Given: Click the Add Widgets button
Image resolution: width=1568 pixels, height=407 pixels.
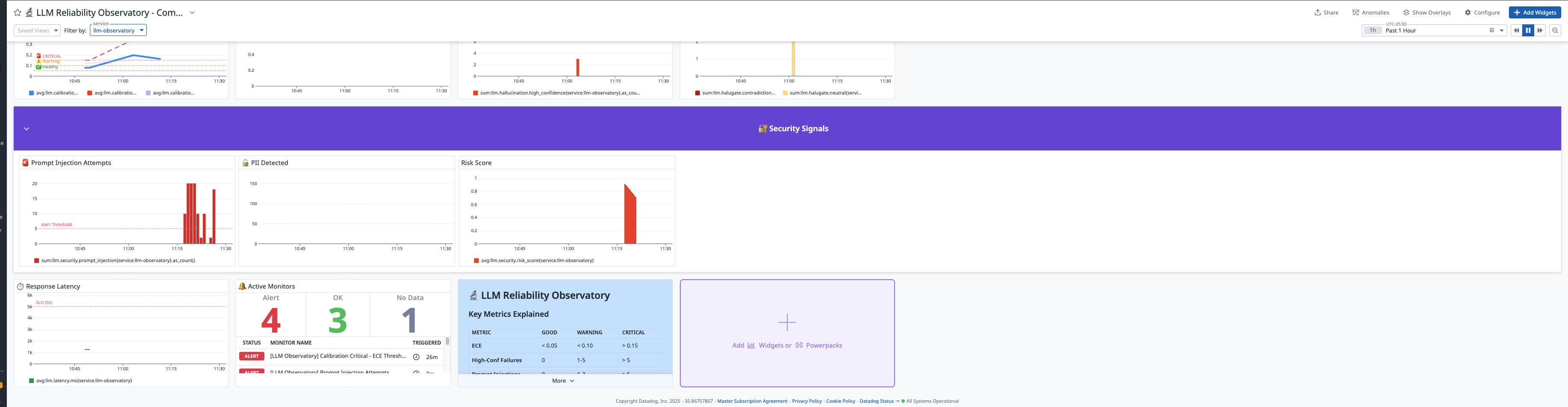Looking at the screenshot, I should (x=1535, y=12).
